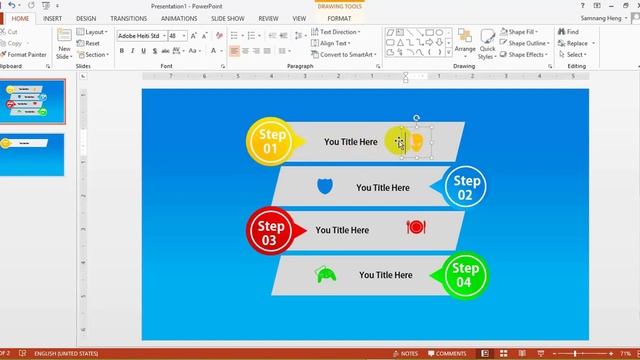The height and width of the screenshot is (360, 640).
Task: Open the font size dropdown
Action: pyautogui.click(x=184, y=36)
